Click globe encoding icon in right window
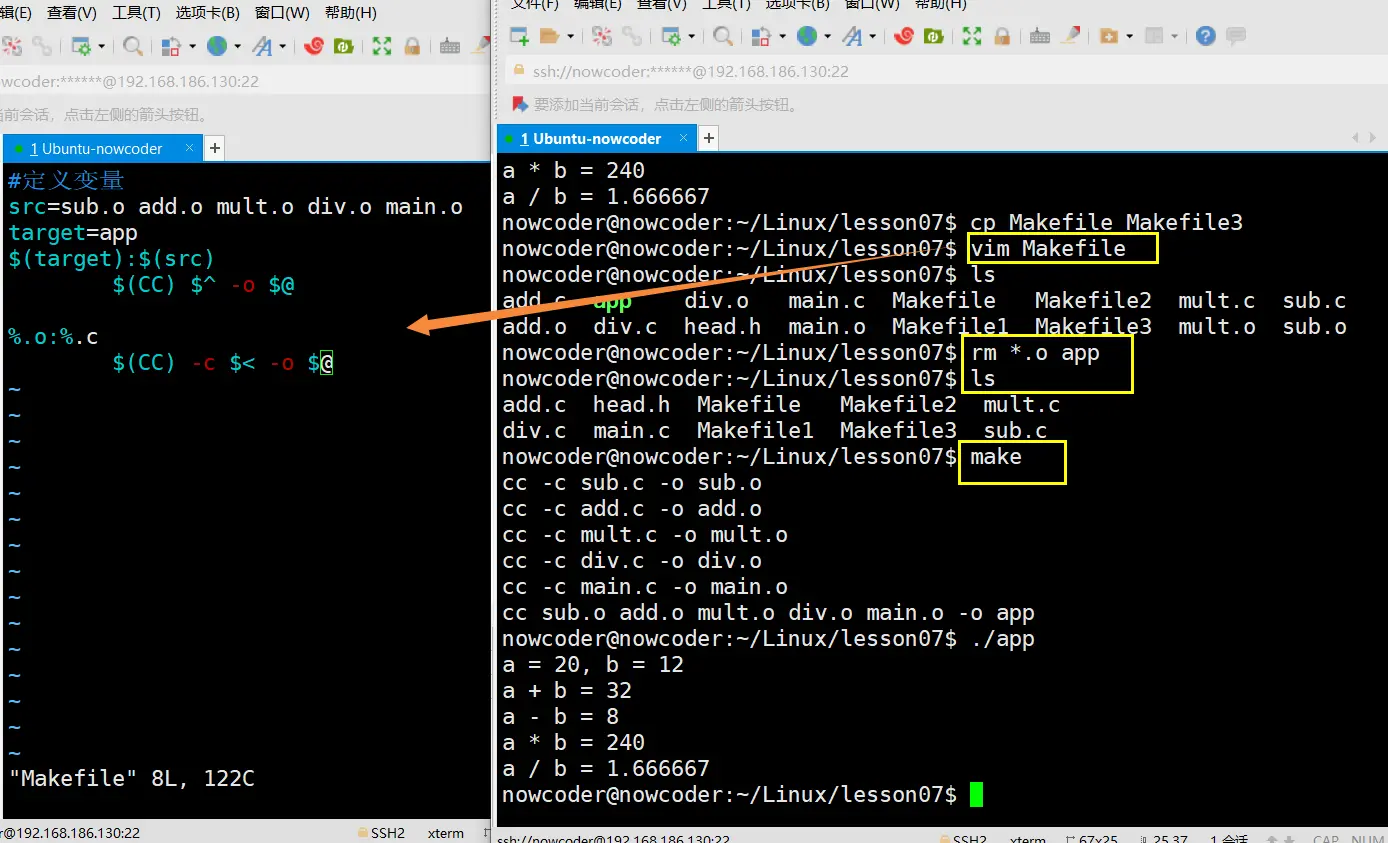Viewport: 1388px width, 843px height. (807, 36)
